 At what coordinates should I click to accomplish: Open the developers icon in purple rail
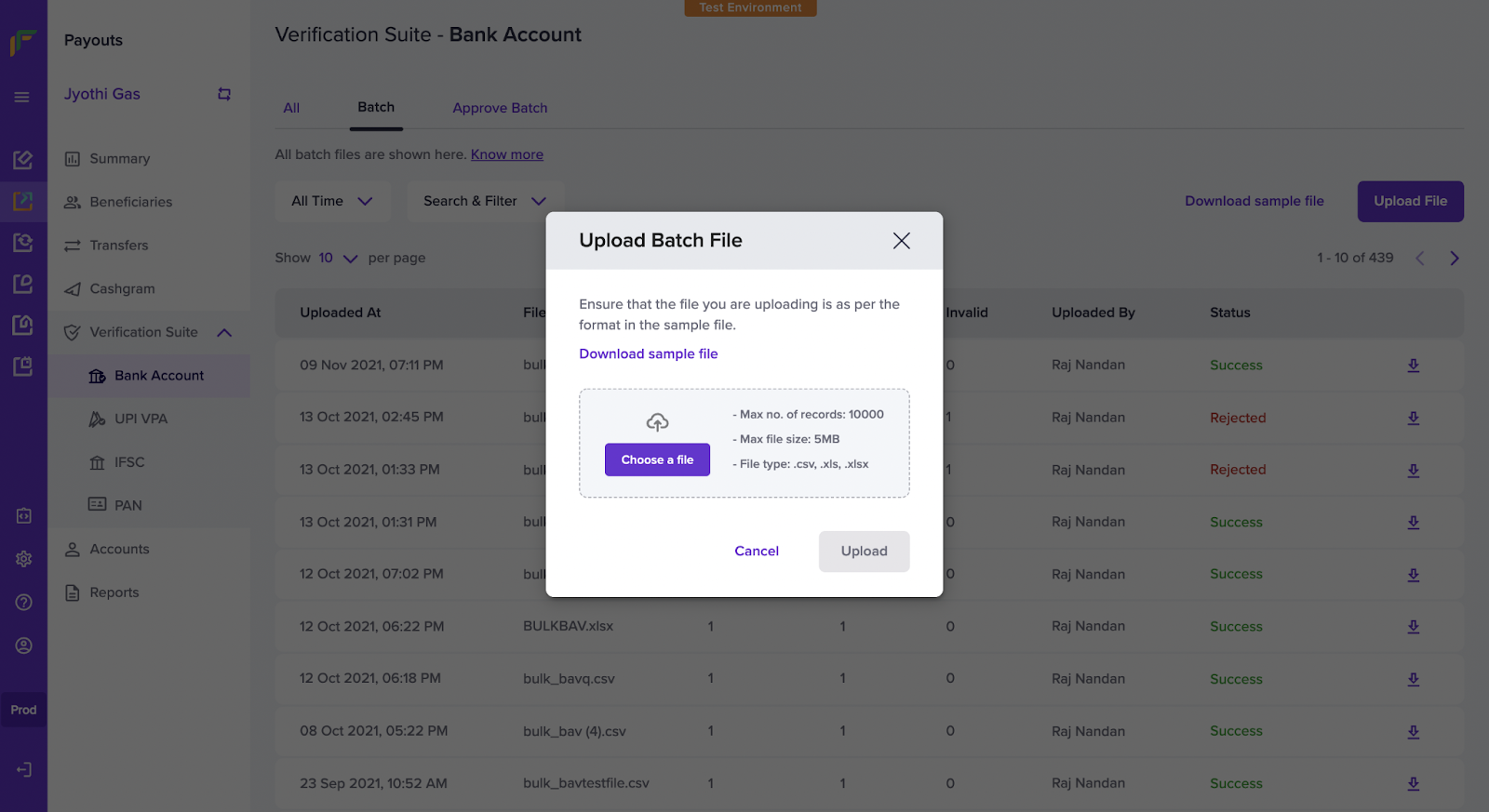tap(23, 515)
